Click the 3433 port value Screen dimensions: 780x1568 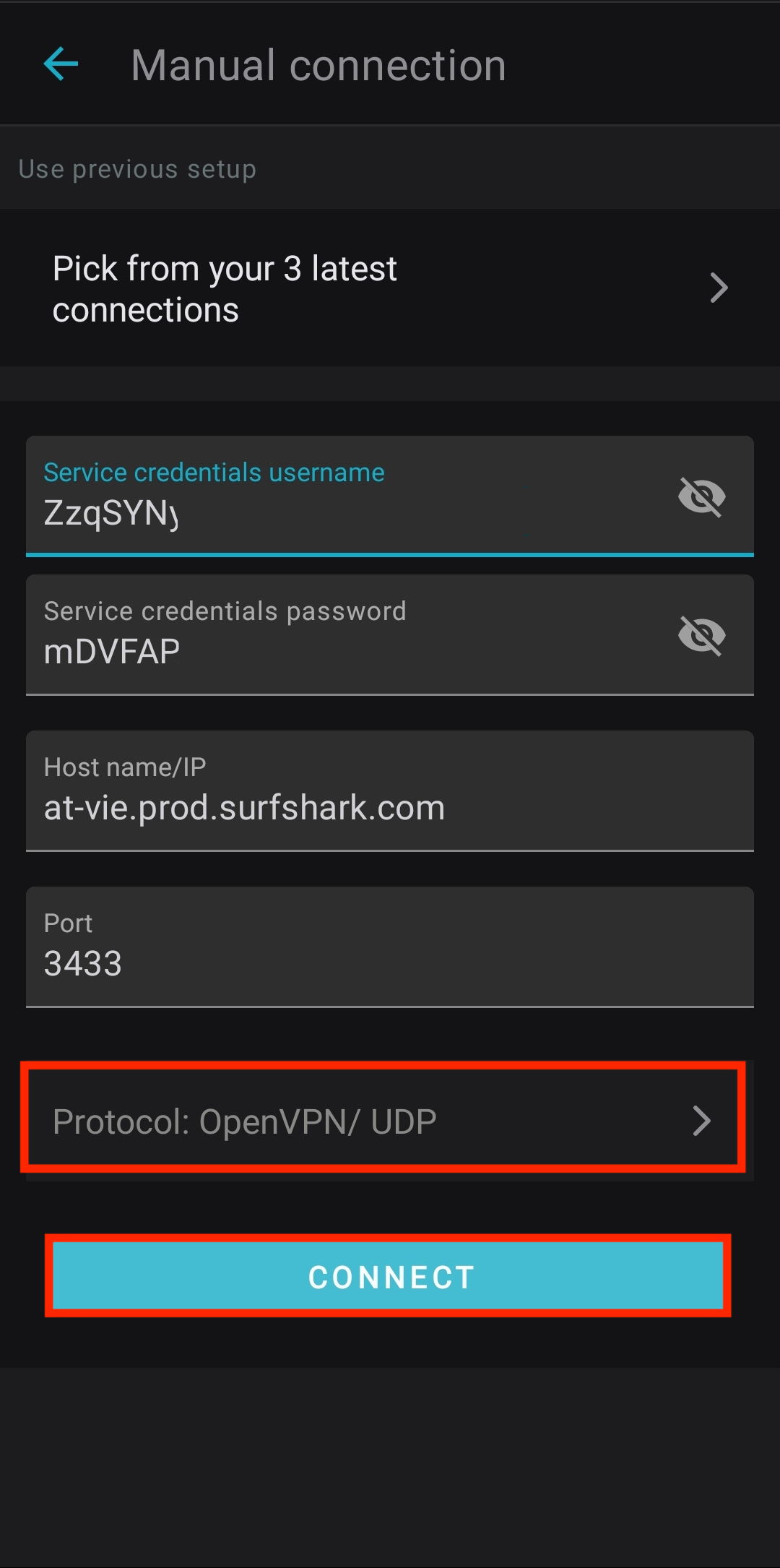pos(83,964)
